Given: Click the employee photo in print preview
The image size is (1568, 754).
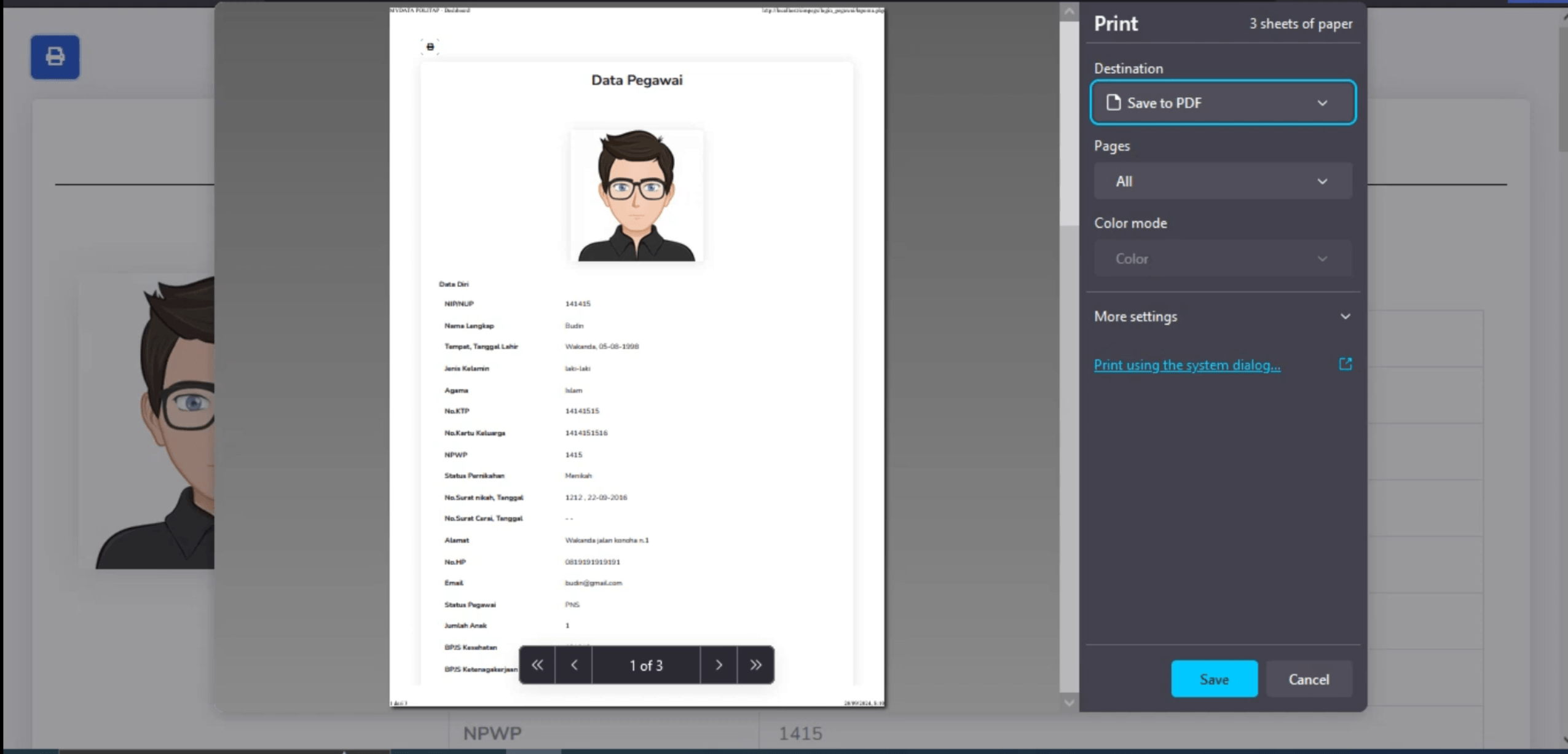Looking at the screenshot, I should [x=636, y=195].
